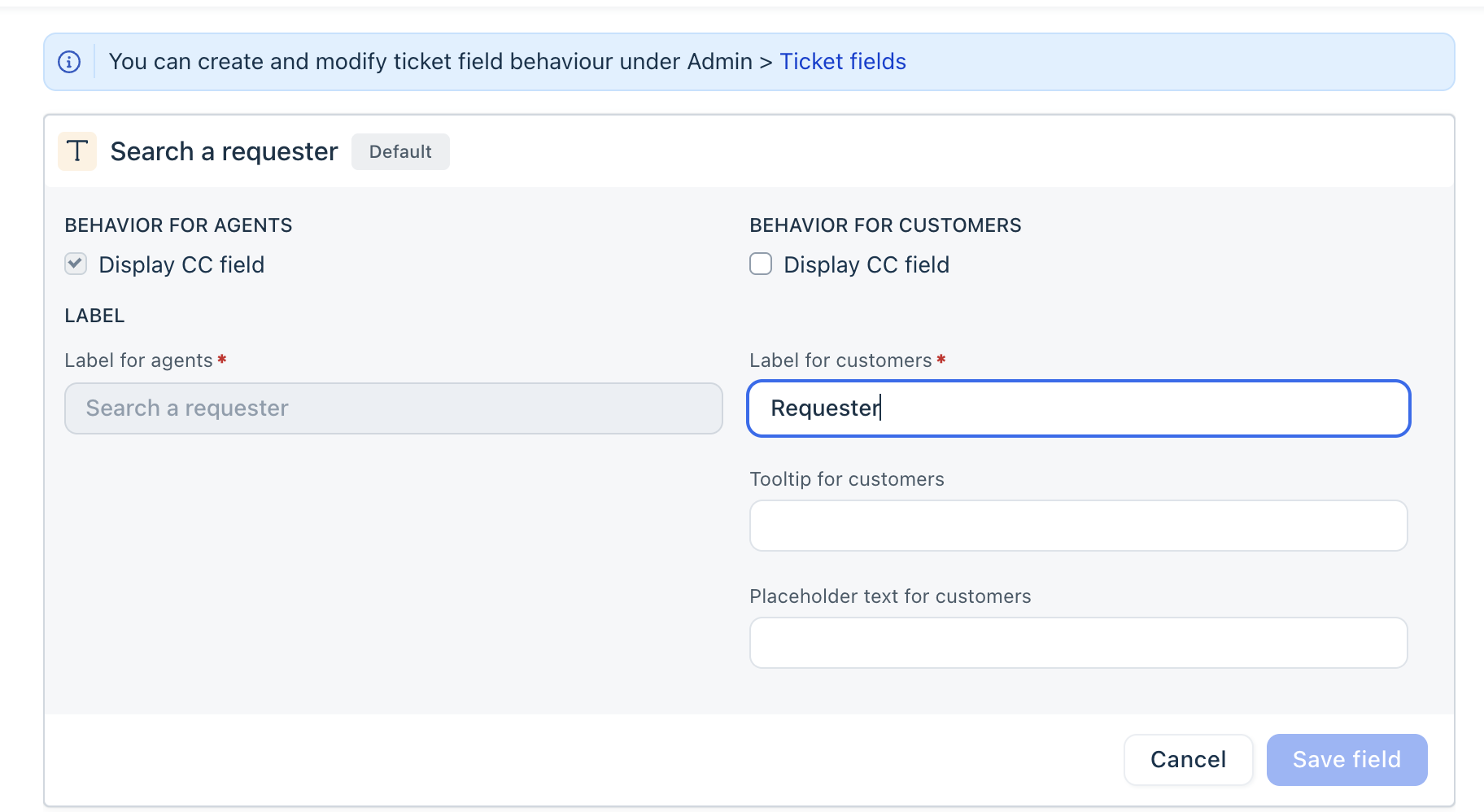Click the disabled Label for agents input
This screenshot has width=1484, height=812.
point(394,408)
